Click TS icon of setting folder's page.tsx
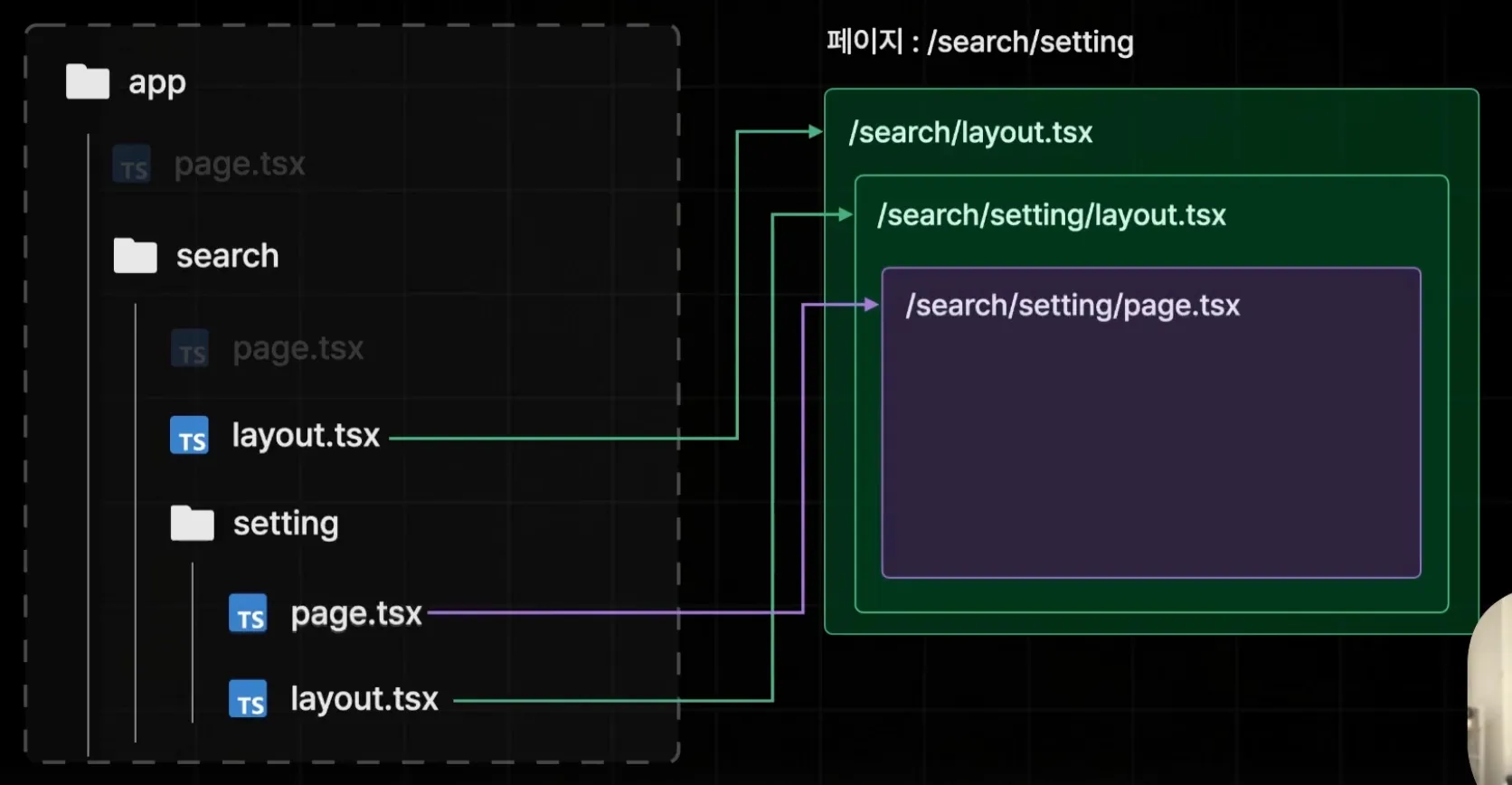Viewport: 1512px width, 785px height. click(248, 614)
